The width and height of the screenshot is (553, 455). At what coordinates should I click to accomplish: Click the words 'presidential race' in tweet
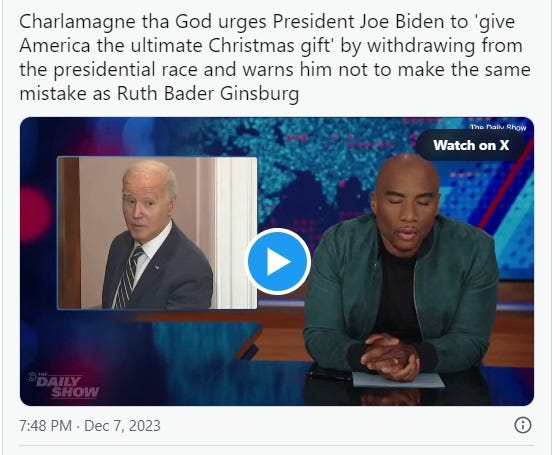126,69
